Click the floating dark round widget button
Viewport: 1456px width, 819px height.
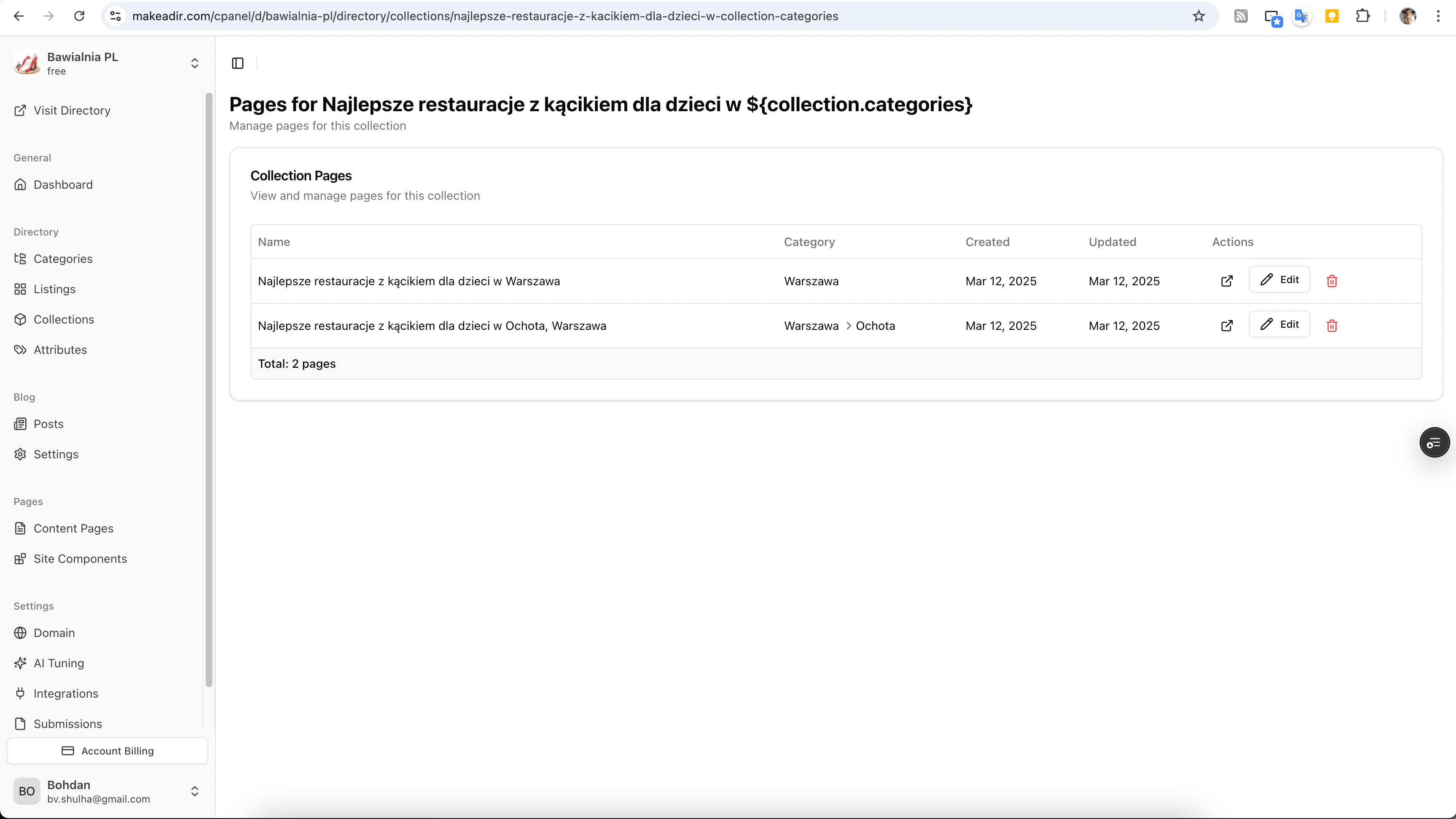click(x=1434, y=442)
